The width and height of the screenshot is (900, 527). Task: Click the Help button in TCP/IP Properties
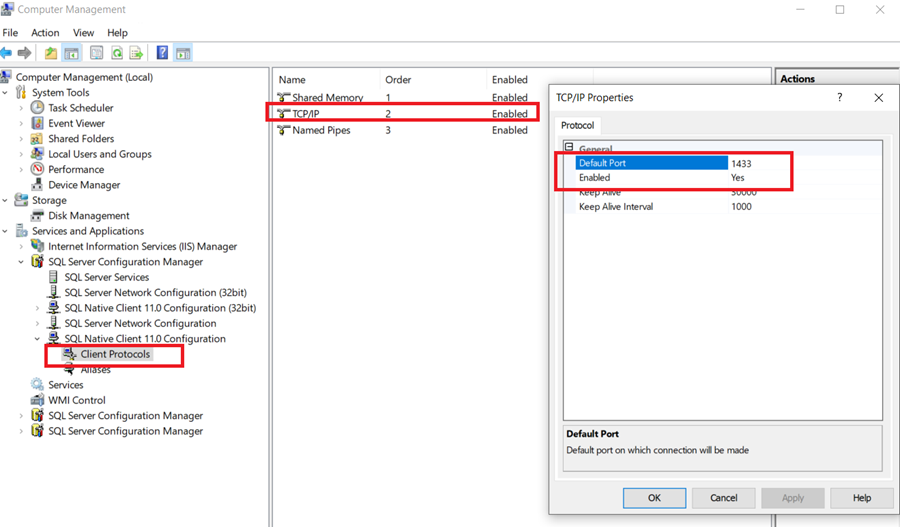click(862, 498)
